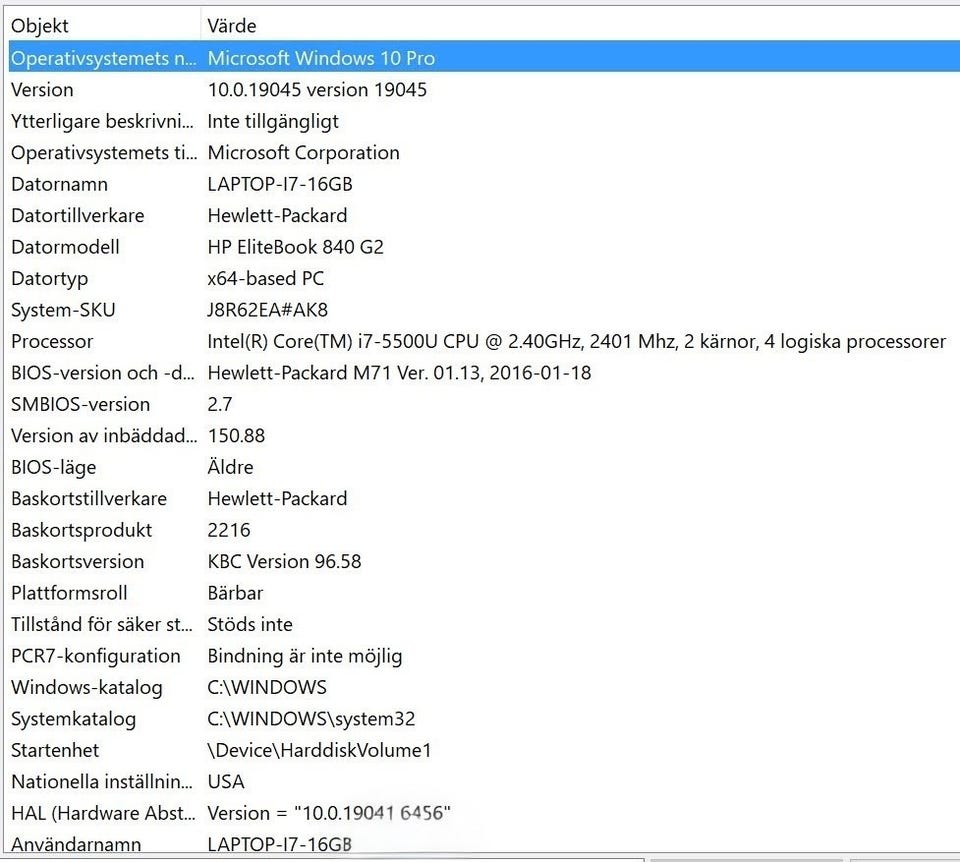960x862 pixels.
Task: Select the Plattformsroll Bärbar row
Action: pos(235,593)
